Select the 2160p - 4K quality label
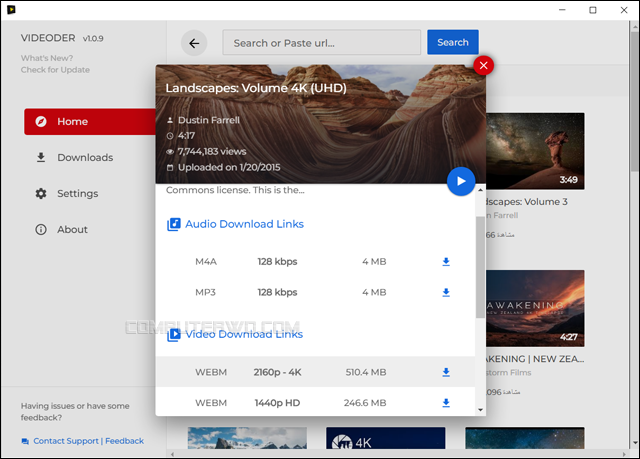The height and width of the screenshot is (459, 640). [278, 372]
